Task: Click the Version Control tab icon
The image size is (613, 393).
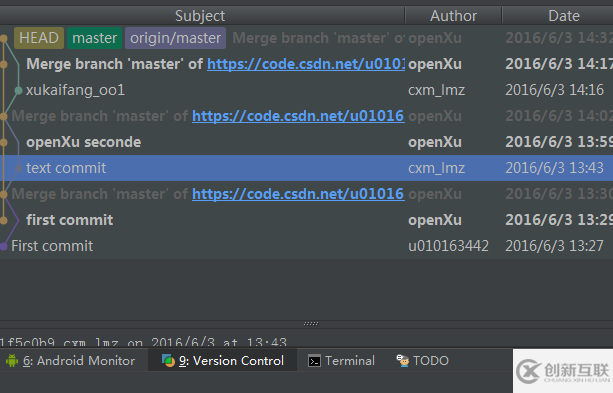Action: pyautogui.click(x=168, y=361)
